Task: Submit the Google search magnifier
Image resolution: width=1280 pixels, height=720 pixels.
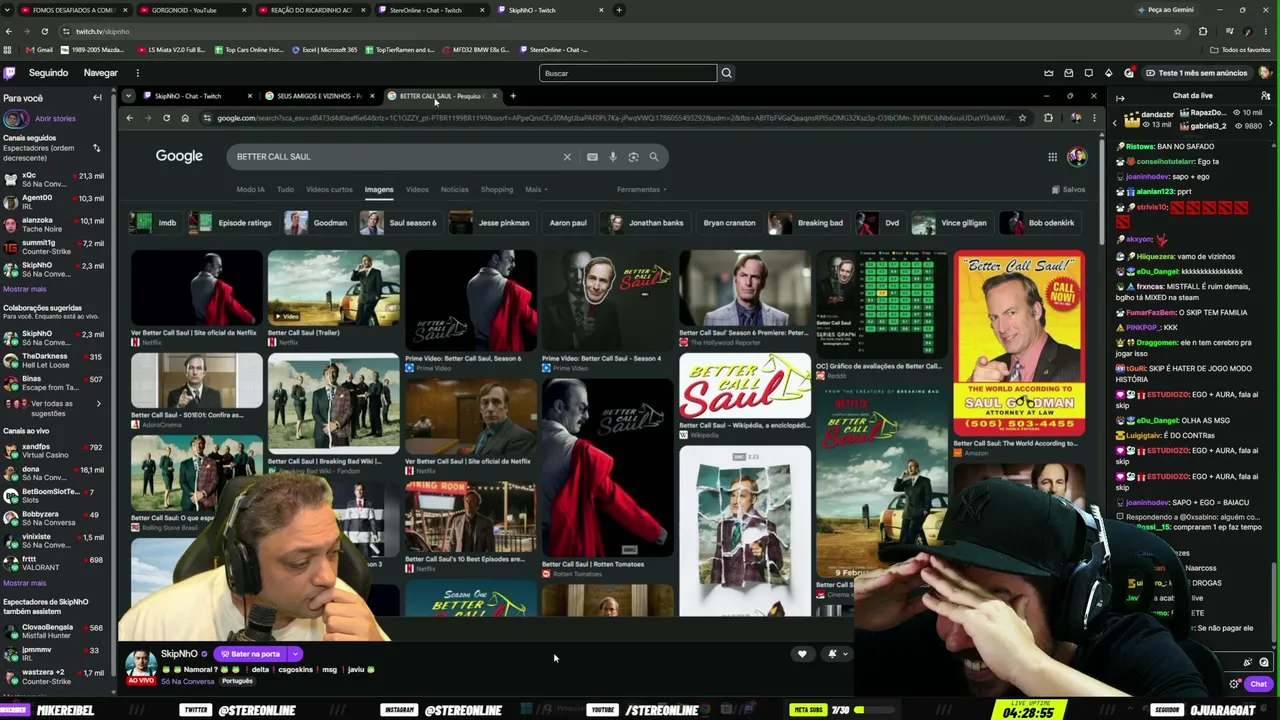Action: click(x=654, y=157)
